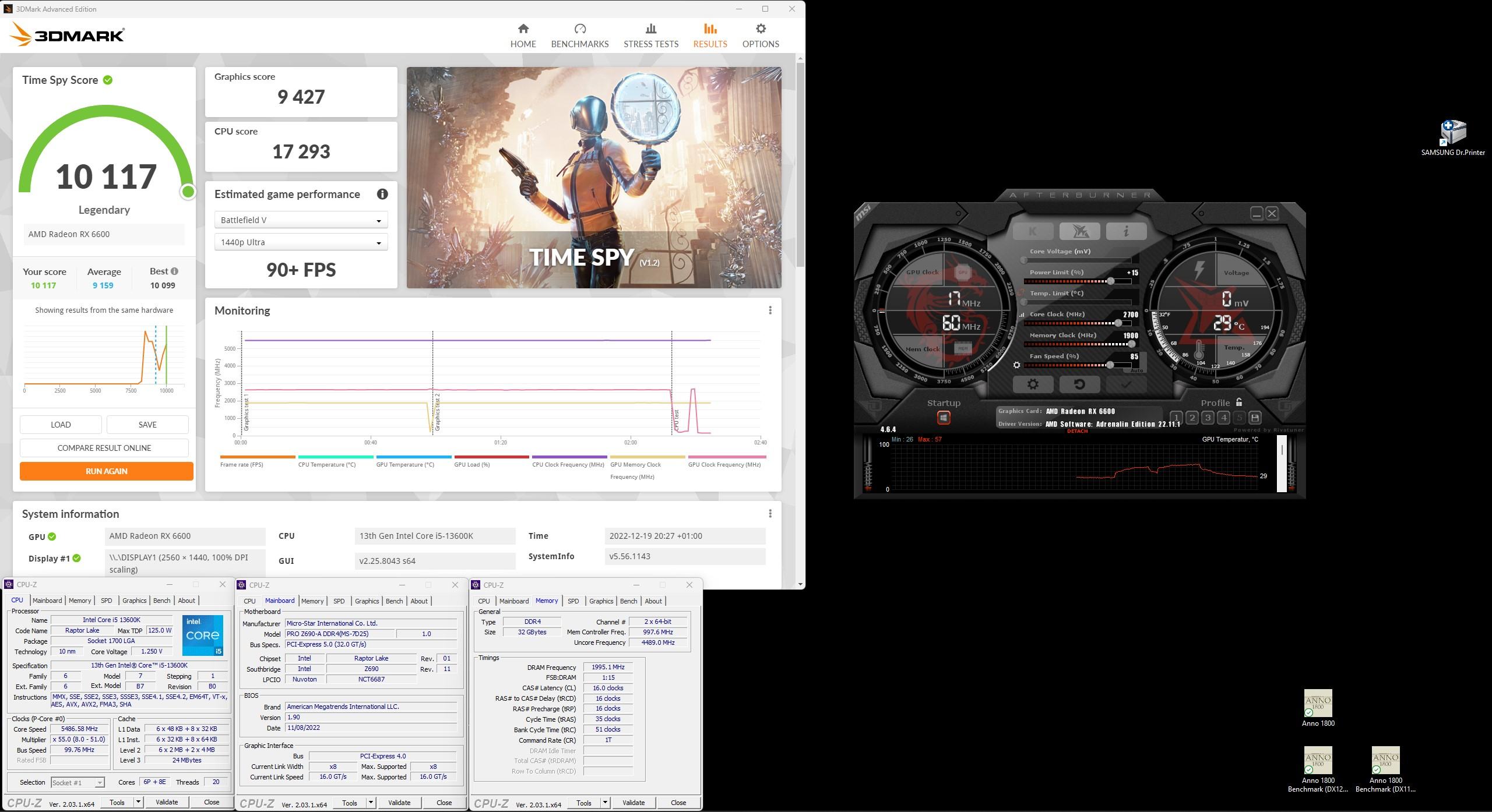
Task: Open 3DMark STRESS TESTS section
Action: [x=651, y=36]
